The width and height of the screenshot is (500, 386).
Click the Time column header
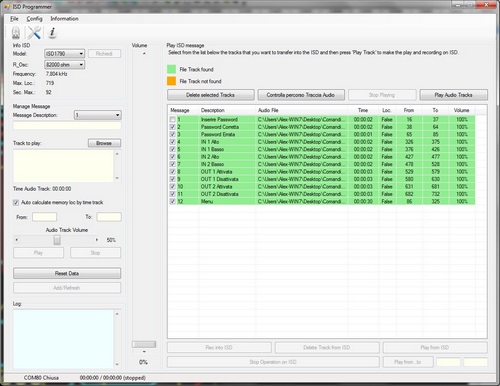[x=363, y=110]
